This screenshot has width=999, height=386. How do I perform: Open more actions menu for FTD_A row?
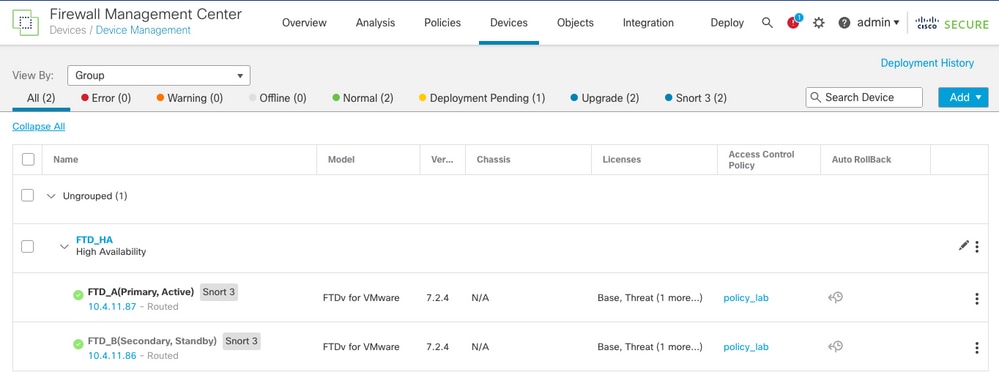tap(977, 299)
